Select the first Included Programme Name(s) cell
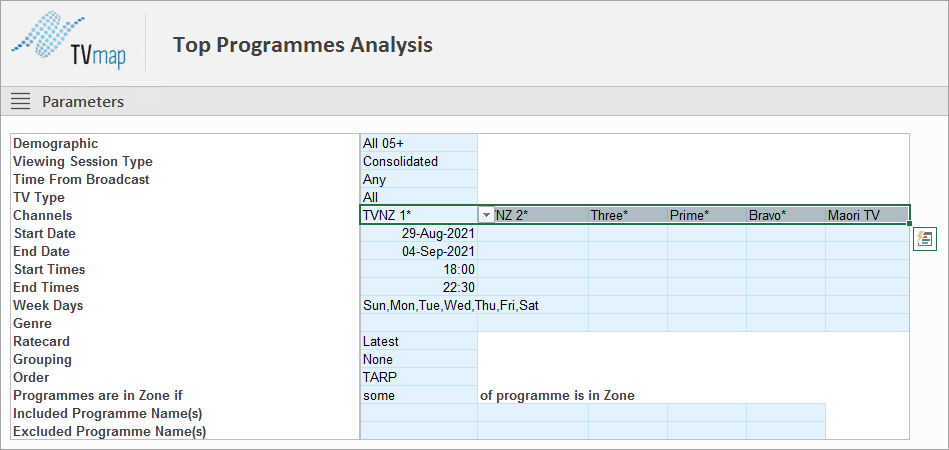 (419, 413)
